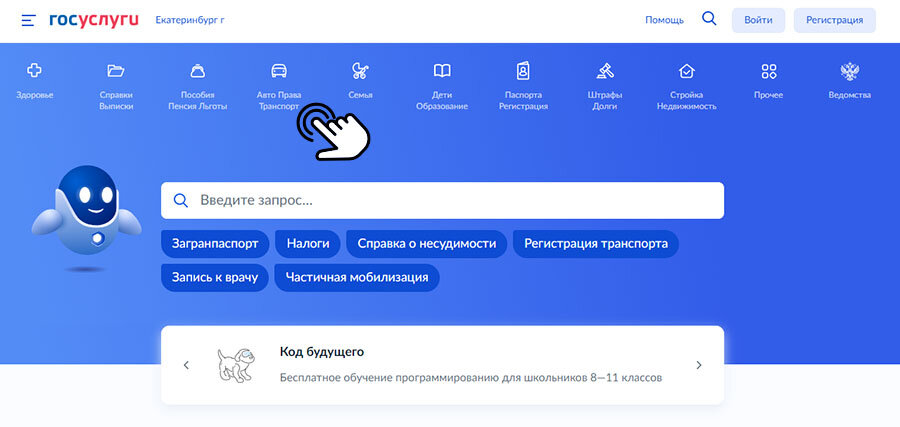Select the Ведомства category label
The width and height of the screenshot is (900, 427).
849,95
